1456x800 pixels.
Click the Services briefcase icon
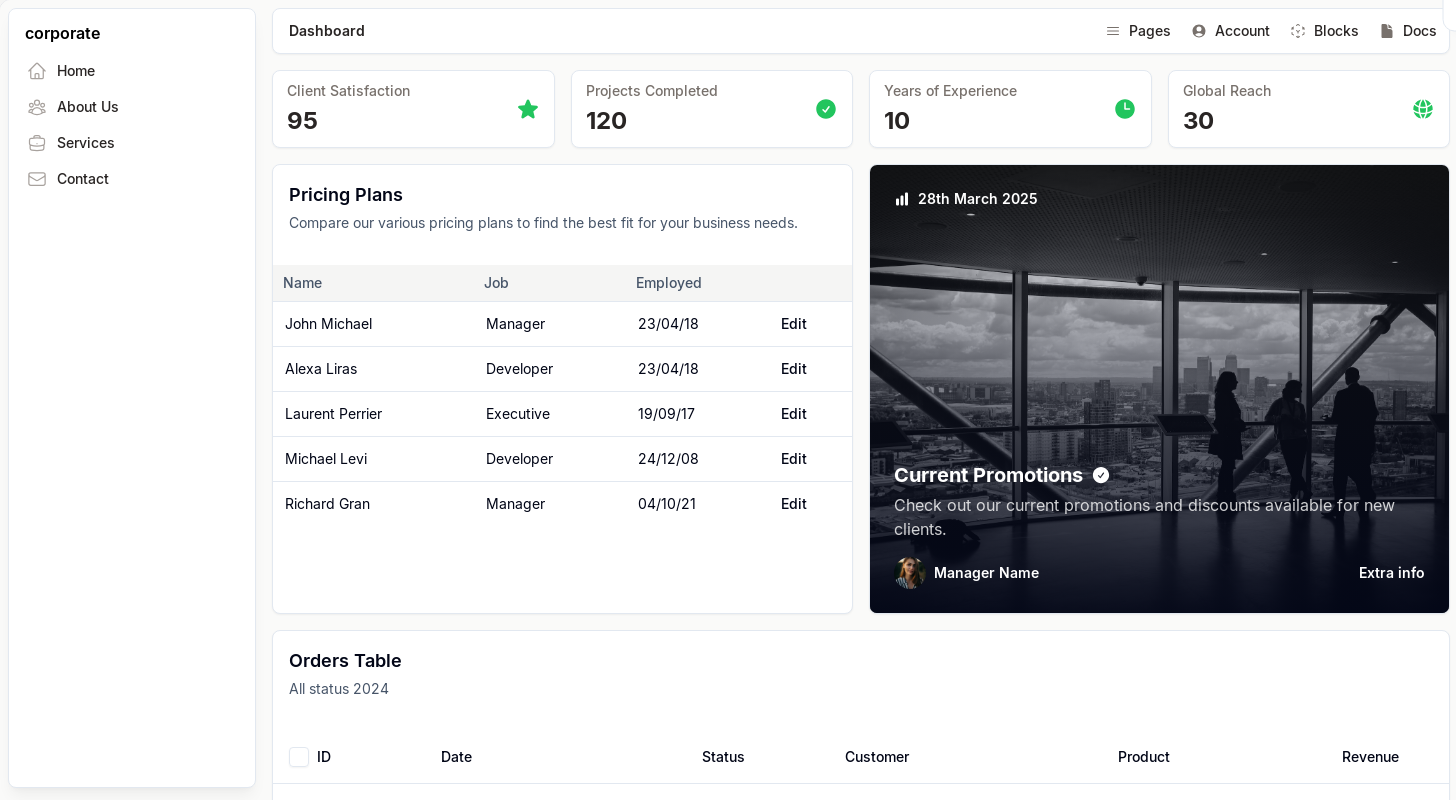(x=37, y=143)
